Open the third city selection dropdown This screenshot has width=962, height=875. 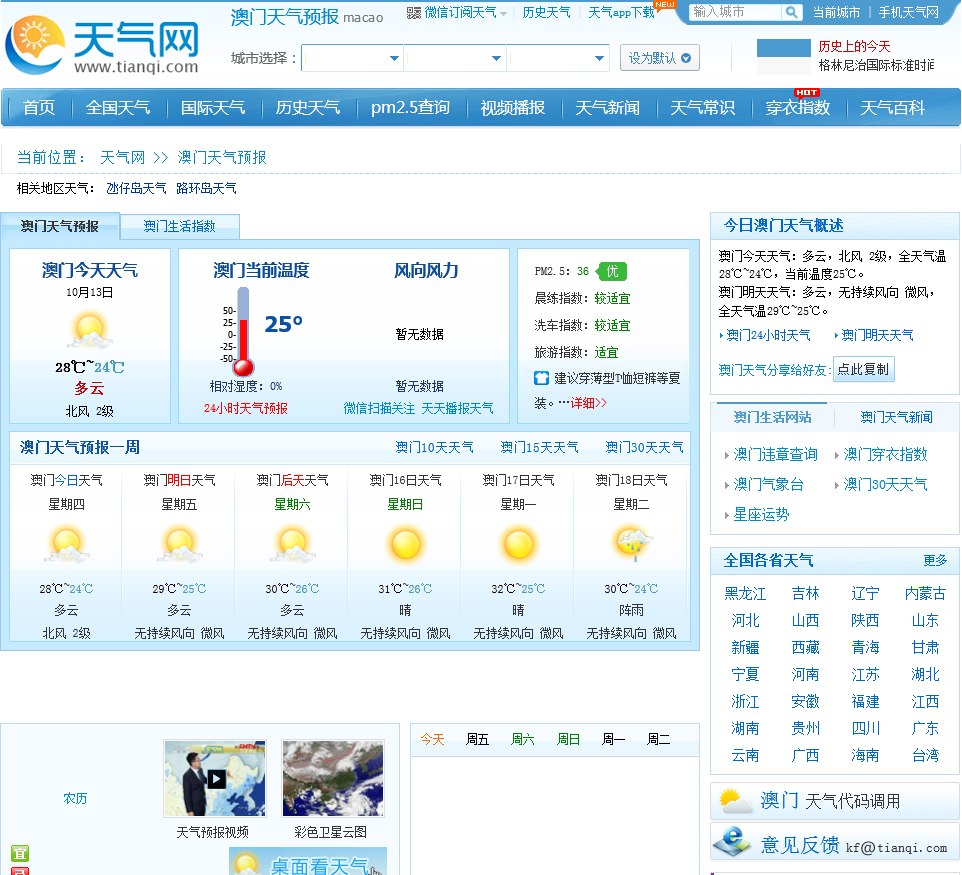click(x=558, y=58)
